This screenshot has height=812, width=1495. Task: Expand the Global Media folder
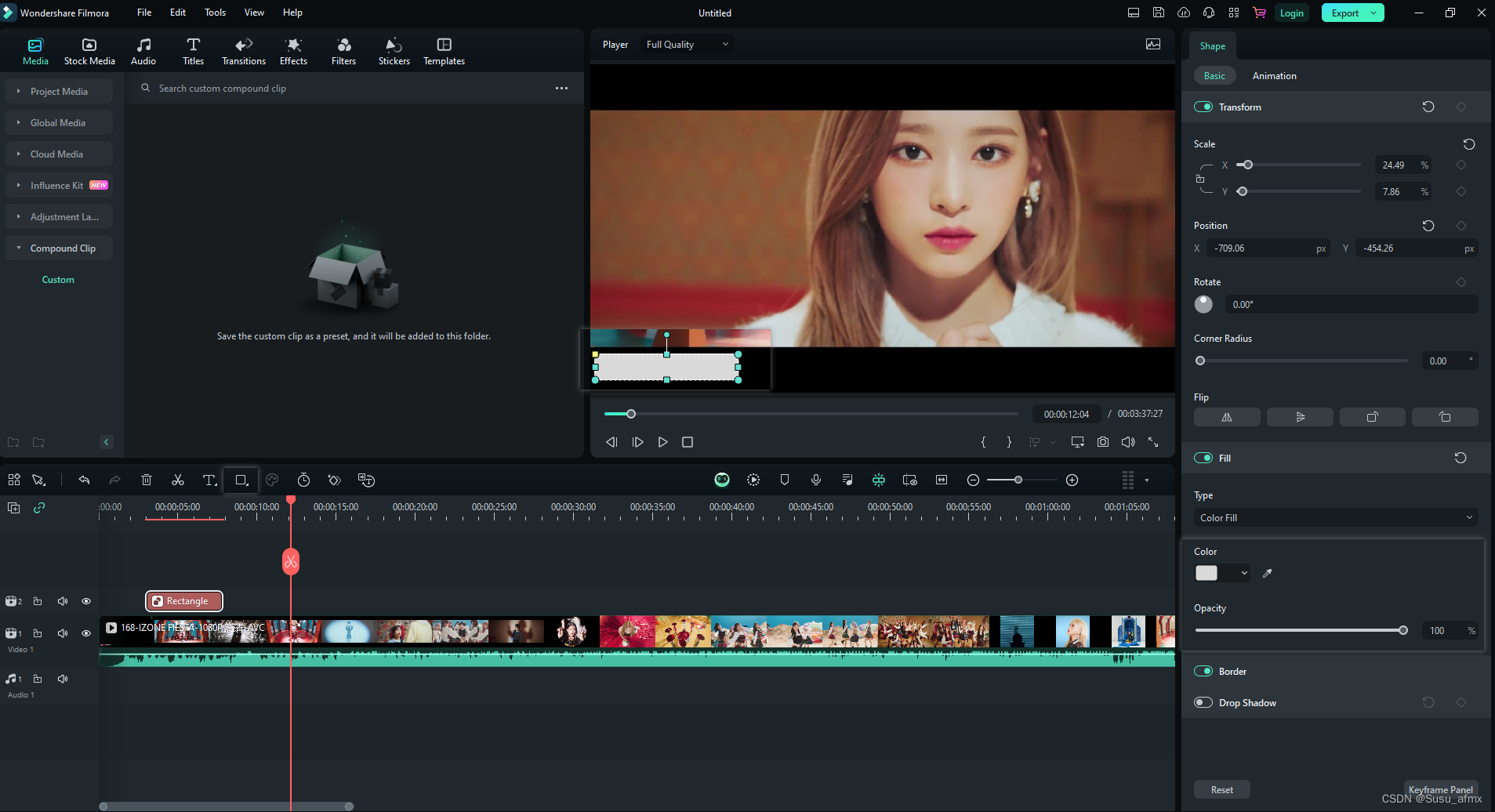tap(19, 122)
